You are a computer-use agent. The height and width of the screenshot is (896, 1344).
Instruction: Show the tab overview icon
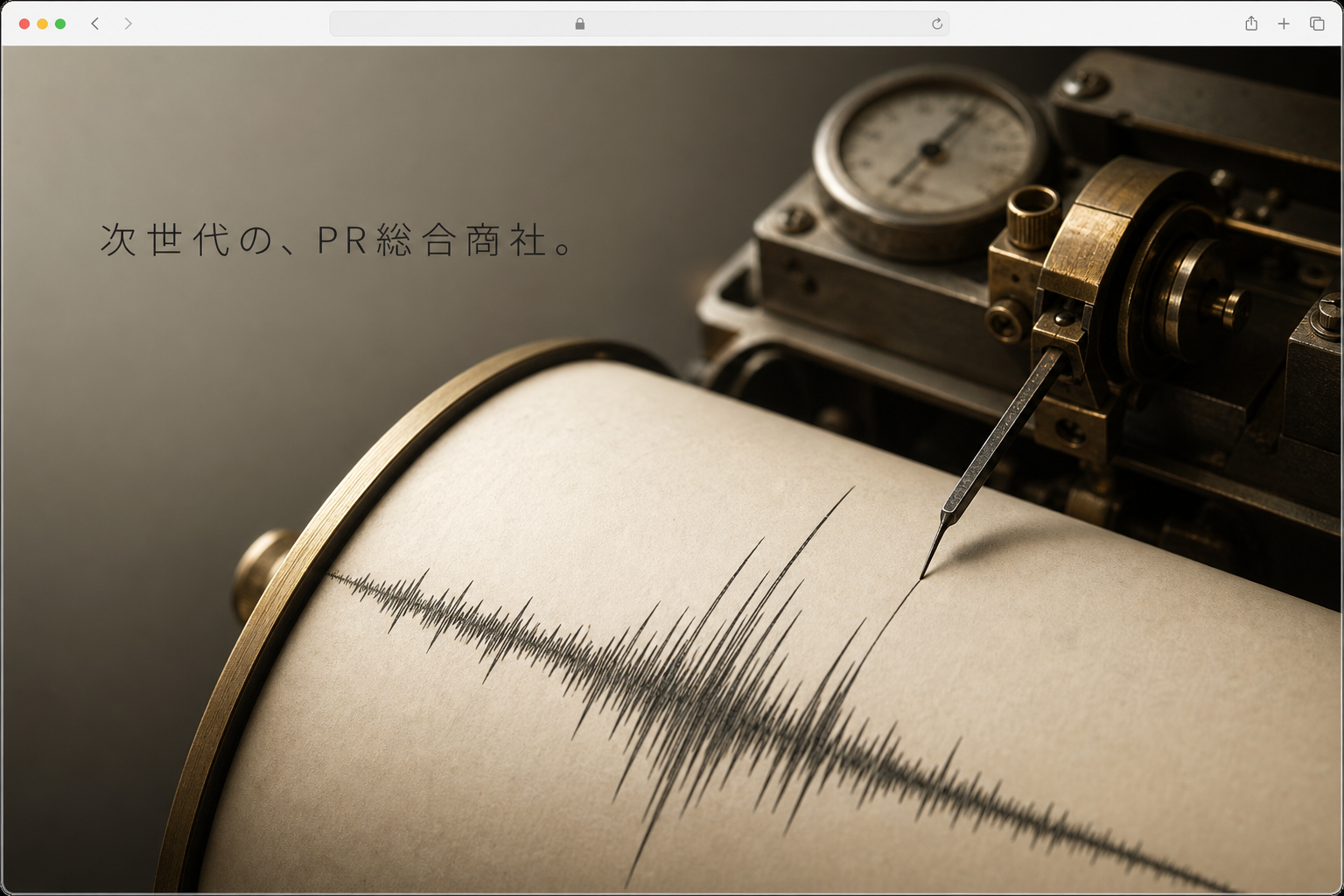click(x=1317, y=24)
